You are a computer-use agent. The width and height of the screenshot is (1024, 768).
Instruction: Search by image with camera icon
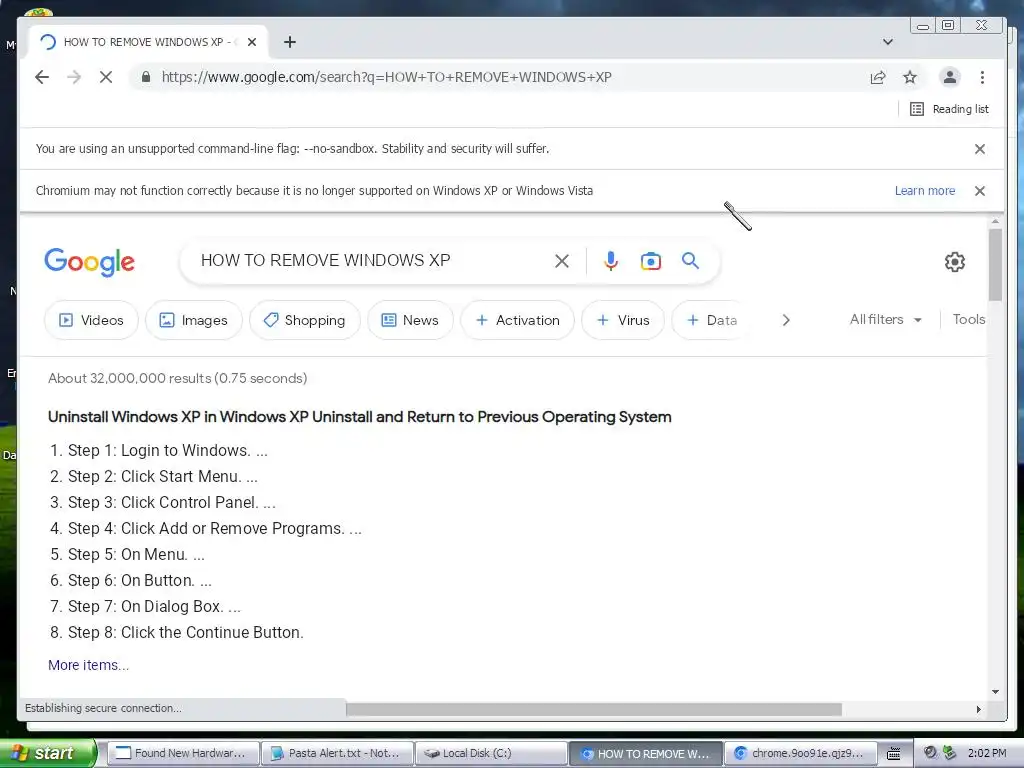[650, 261]
